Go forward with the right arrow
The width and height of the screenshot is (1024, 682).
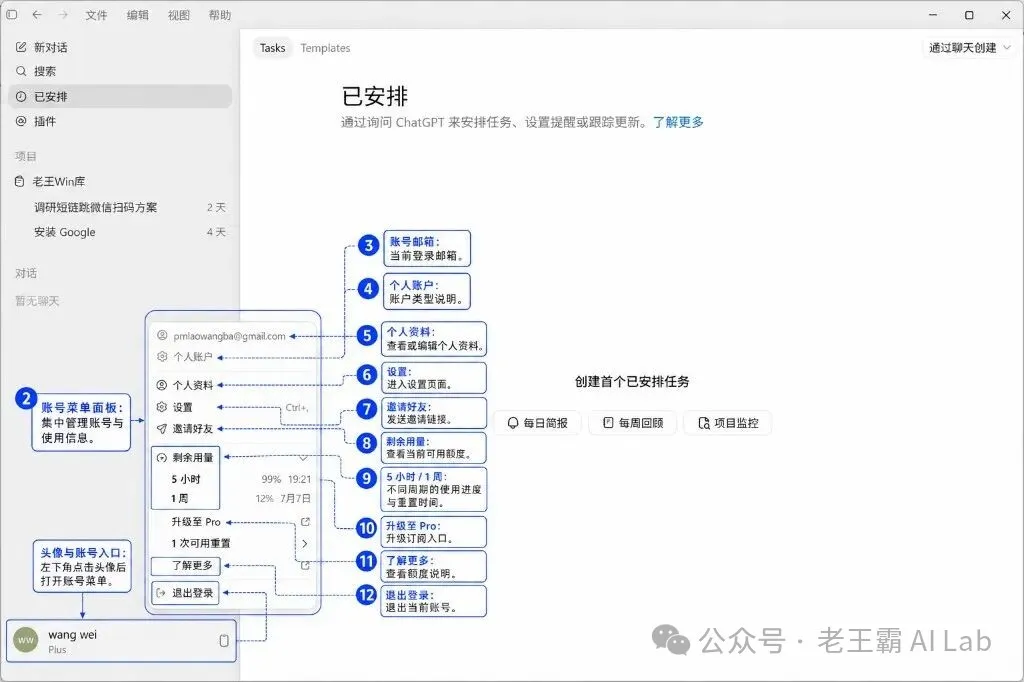coord(63,14)
